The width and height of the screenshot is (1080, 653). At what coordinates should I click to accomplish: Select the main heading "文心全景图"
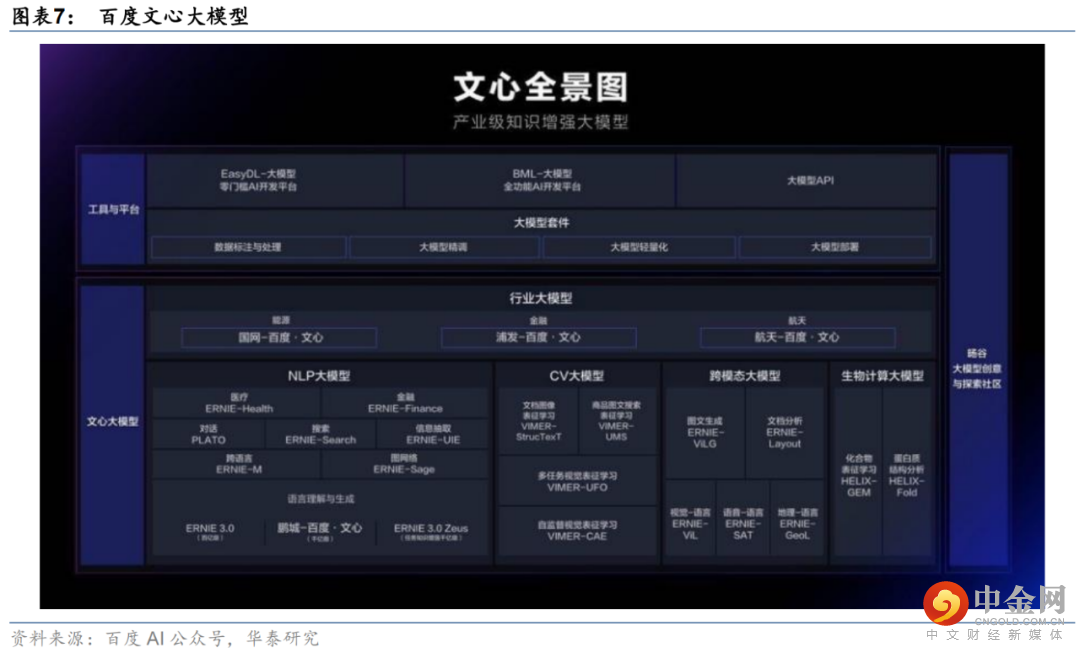coord(541,87)
